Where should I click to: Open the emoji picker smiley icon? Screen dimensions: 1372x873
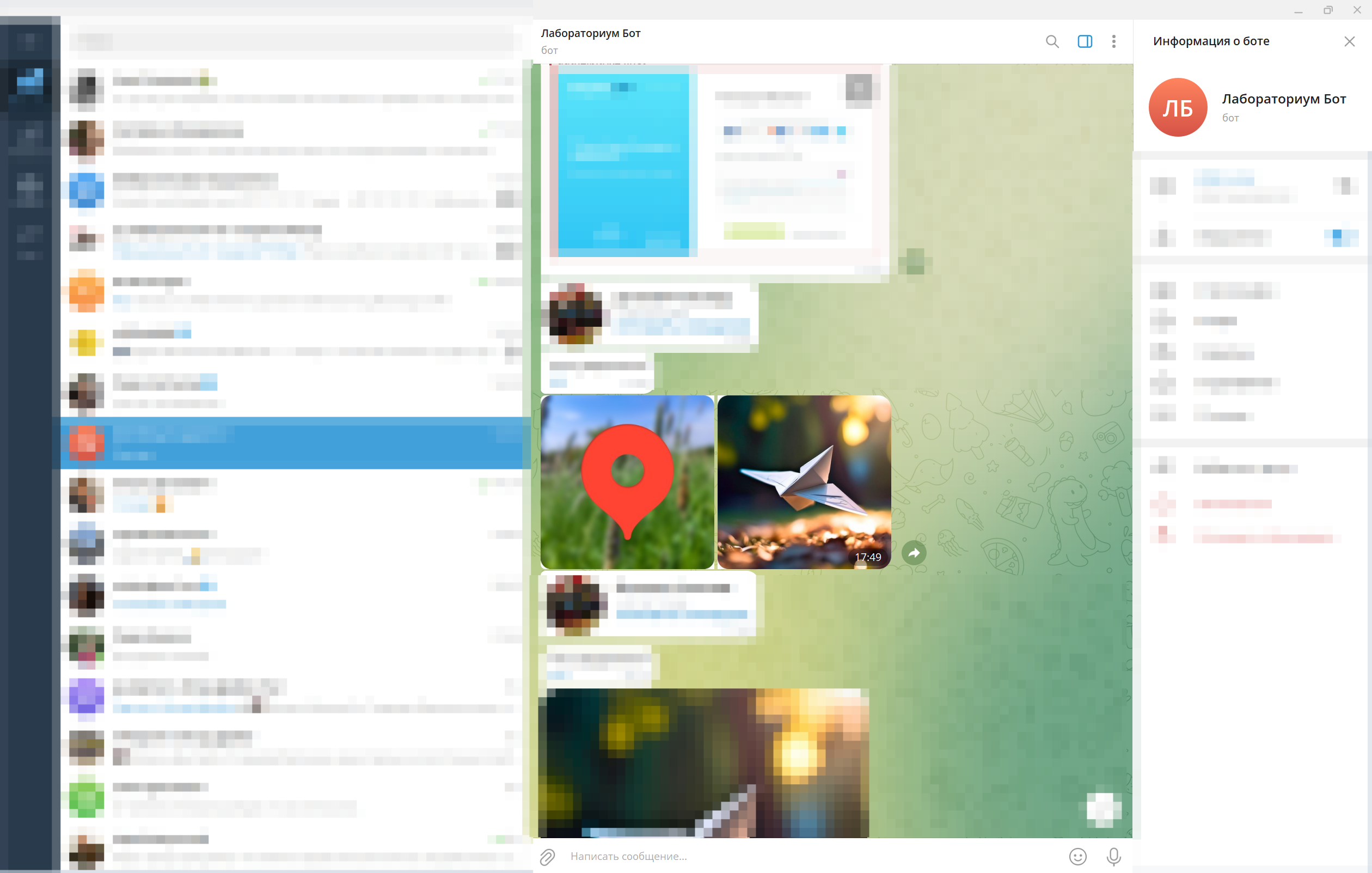pyautogui.click(x=1077, y=856)
